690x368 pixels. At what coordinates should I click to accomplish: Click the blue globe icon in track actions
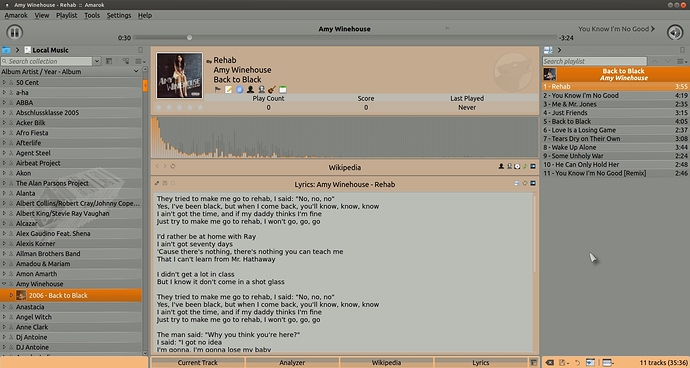click(x=239, y=89)
